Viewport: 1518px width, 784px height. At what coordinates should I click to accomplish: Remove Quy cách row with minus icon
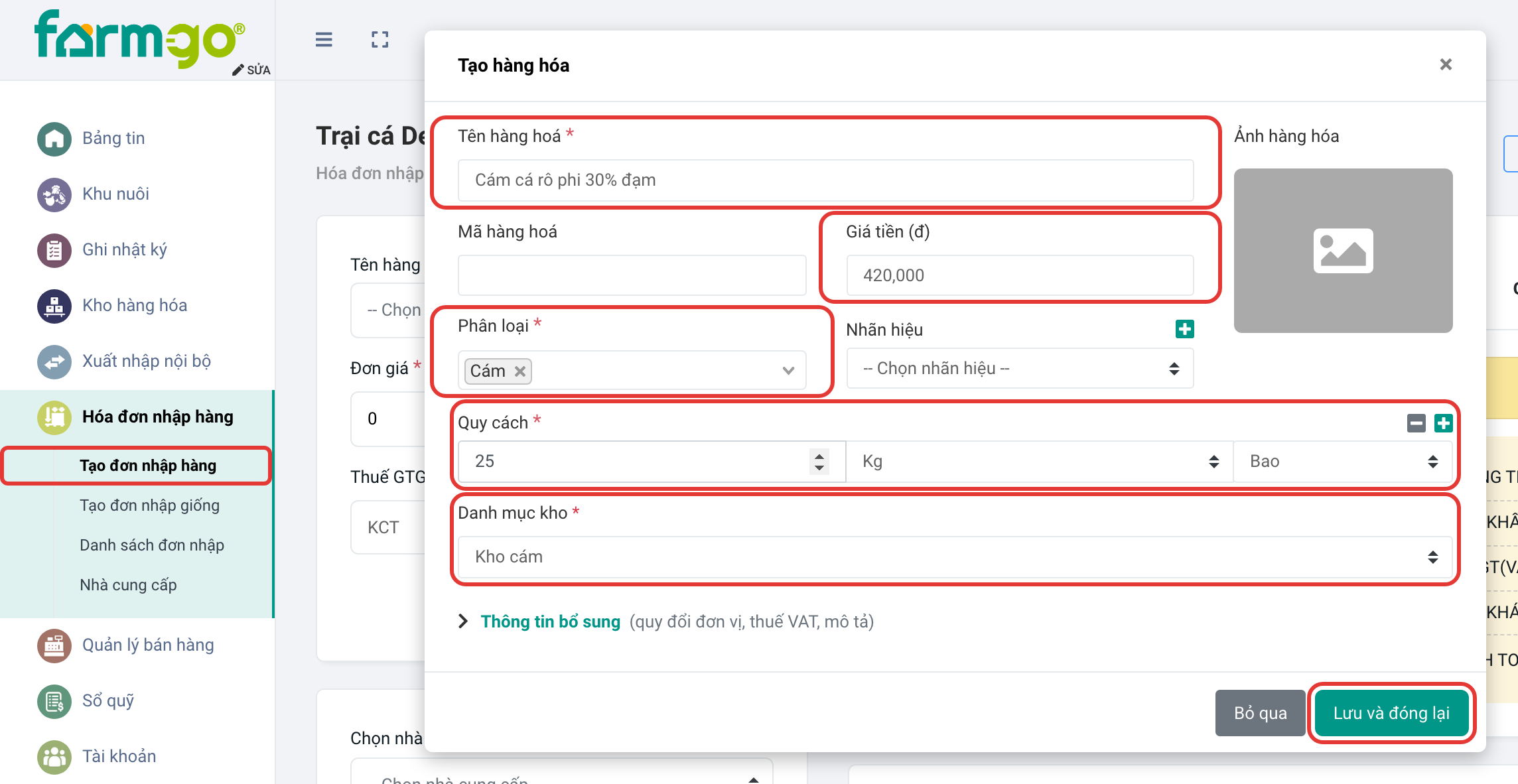(1416, 423)
